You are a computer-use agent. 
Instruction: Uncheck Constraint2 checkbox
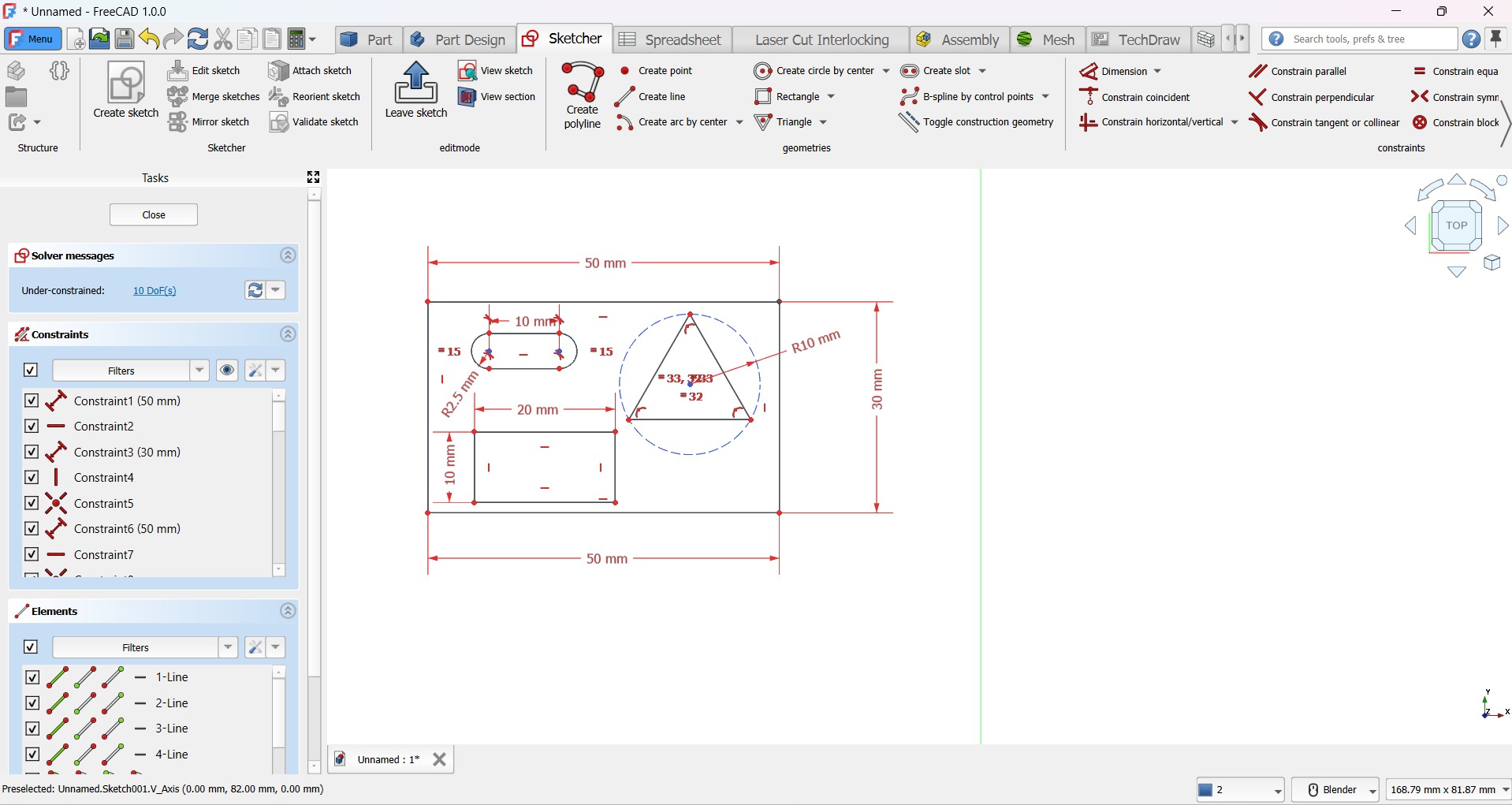32,426
